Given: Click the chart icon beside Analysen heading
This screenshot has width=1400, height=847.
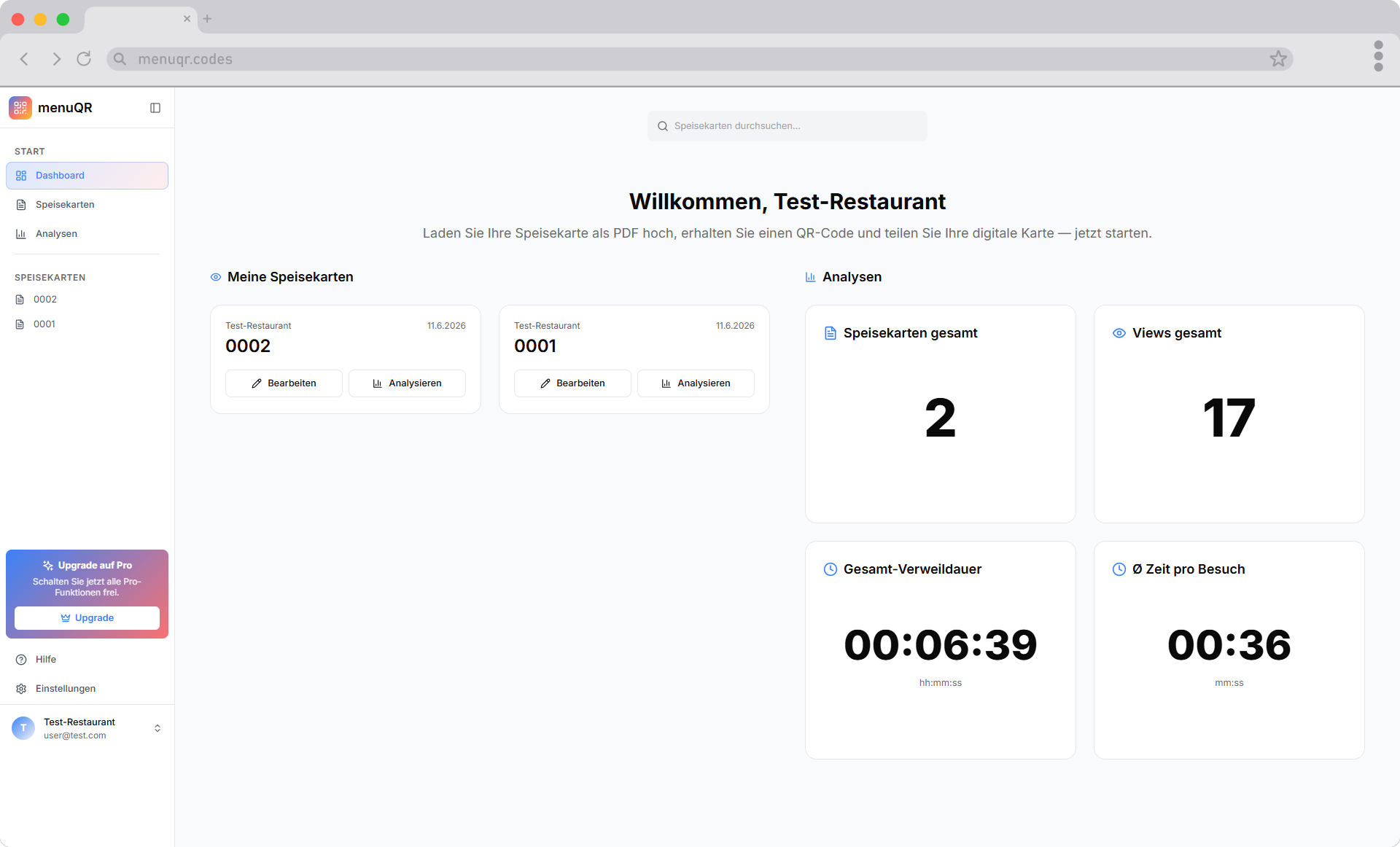Looking at the screenshot, I should click(x=810, y=277).
